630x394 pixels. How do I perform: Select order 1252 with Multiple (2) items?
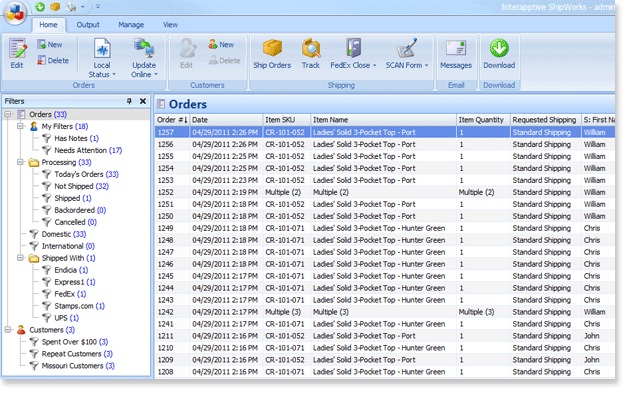(385, 192)
